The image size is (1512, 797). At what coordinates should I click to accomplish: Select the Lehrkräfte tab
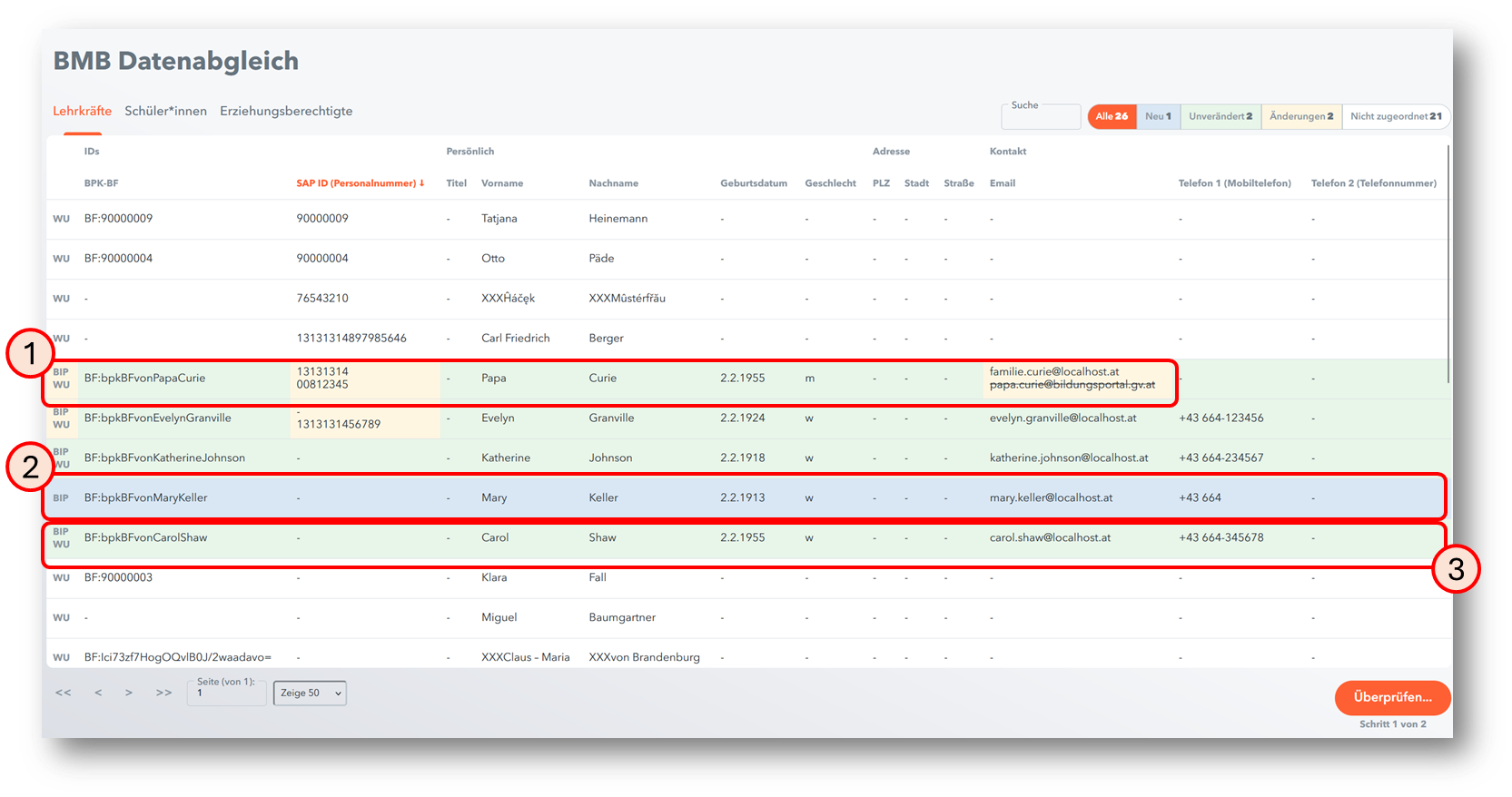(x=82, y=111)
